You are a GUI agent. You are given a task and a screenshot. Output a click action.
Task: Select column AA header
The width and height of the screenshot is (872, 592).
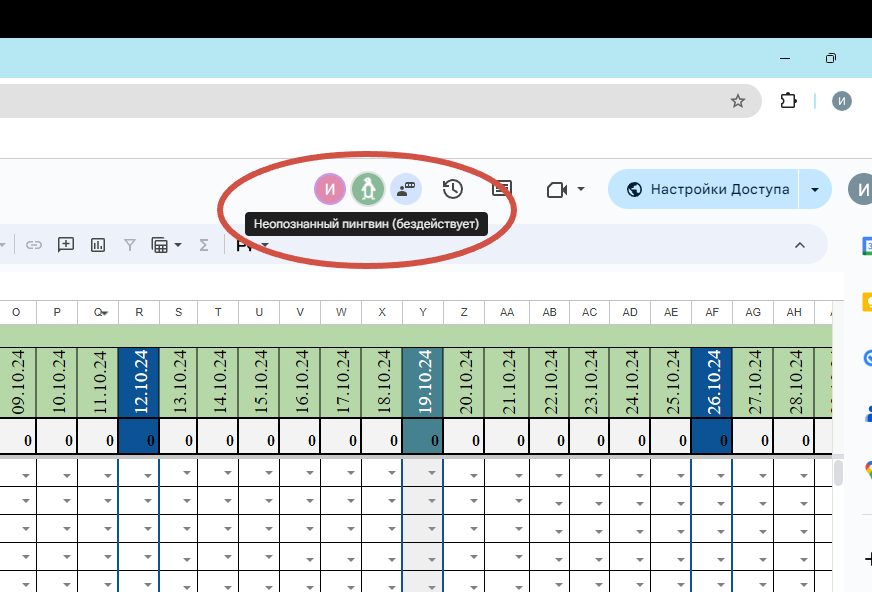tap(507, 312)
